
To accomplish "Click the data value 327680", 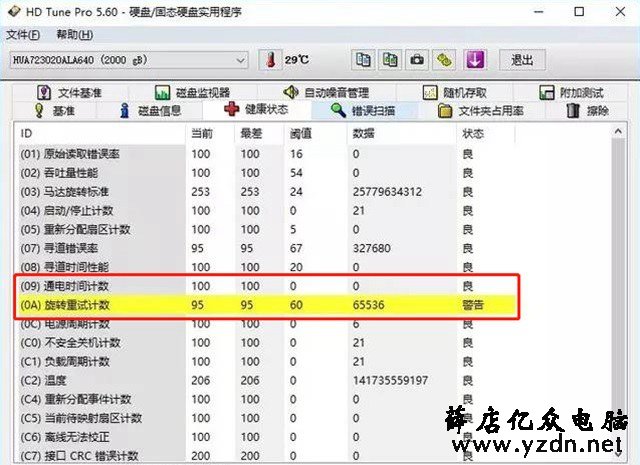I will 371,248.
